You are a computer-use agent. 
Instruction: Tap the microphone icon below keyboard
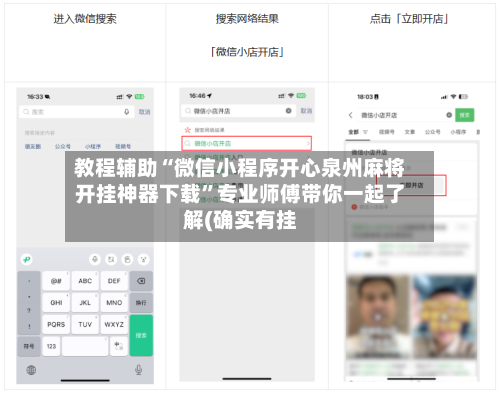point(139,370)
